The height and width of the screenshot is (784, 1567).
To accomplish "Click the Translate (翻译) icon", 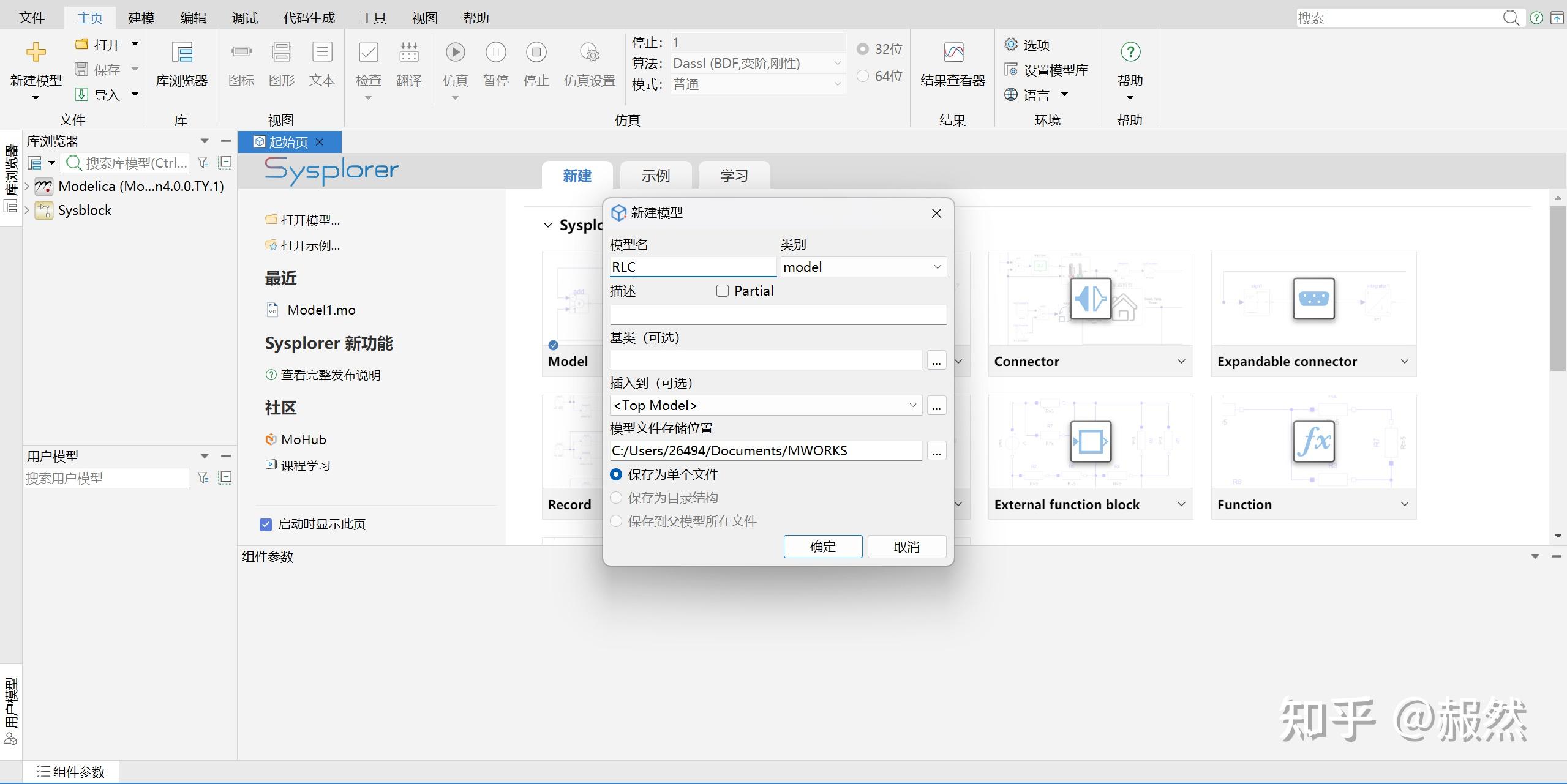I will point(409,52).
